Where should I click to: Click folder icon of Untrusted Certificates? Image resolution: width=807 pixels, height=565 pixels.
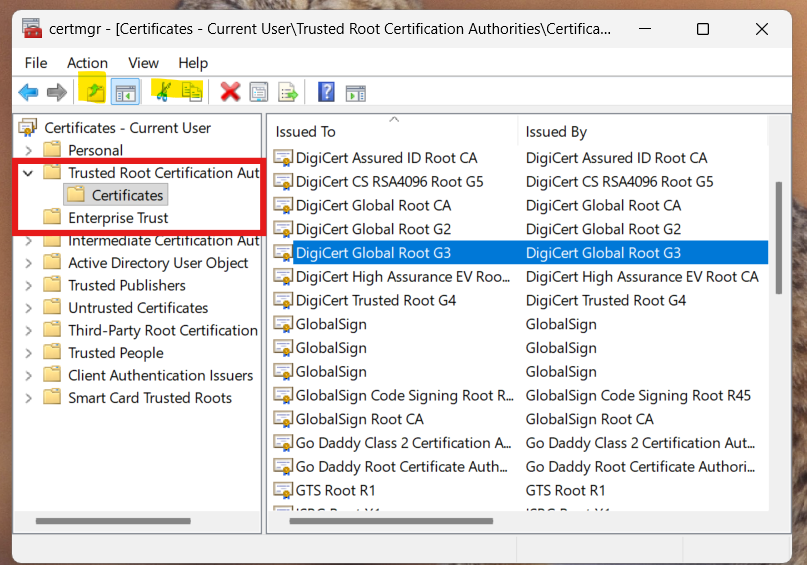(52, 307)
